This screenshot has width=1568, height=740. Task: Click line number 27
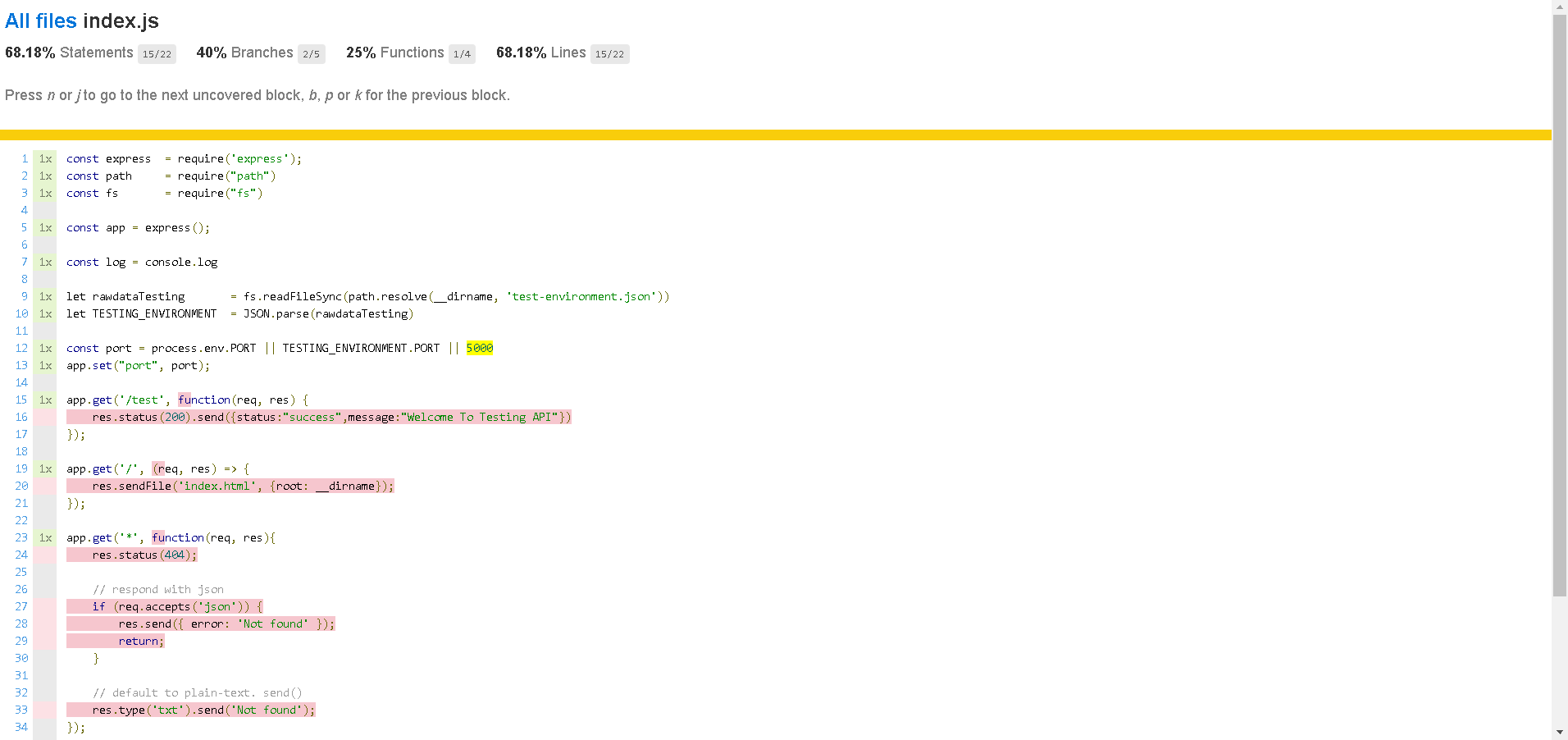[21, 607]
